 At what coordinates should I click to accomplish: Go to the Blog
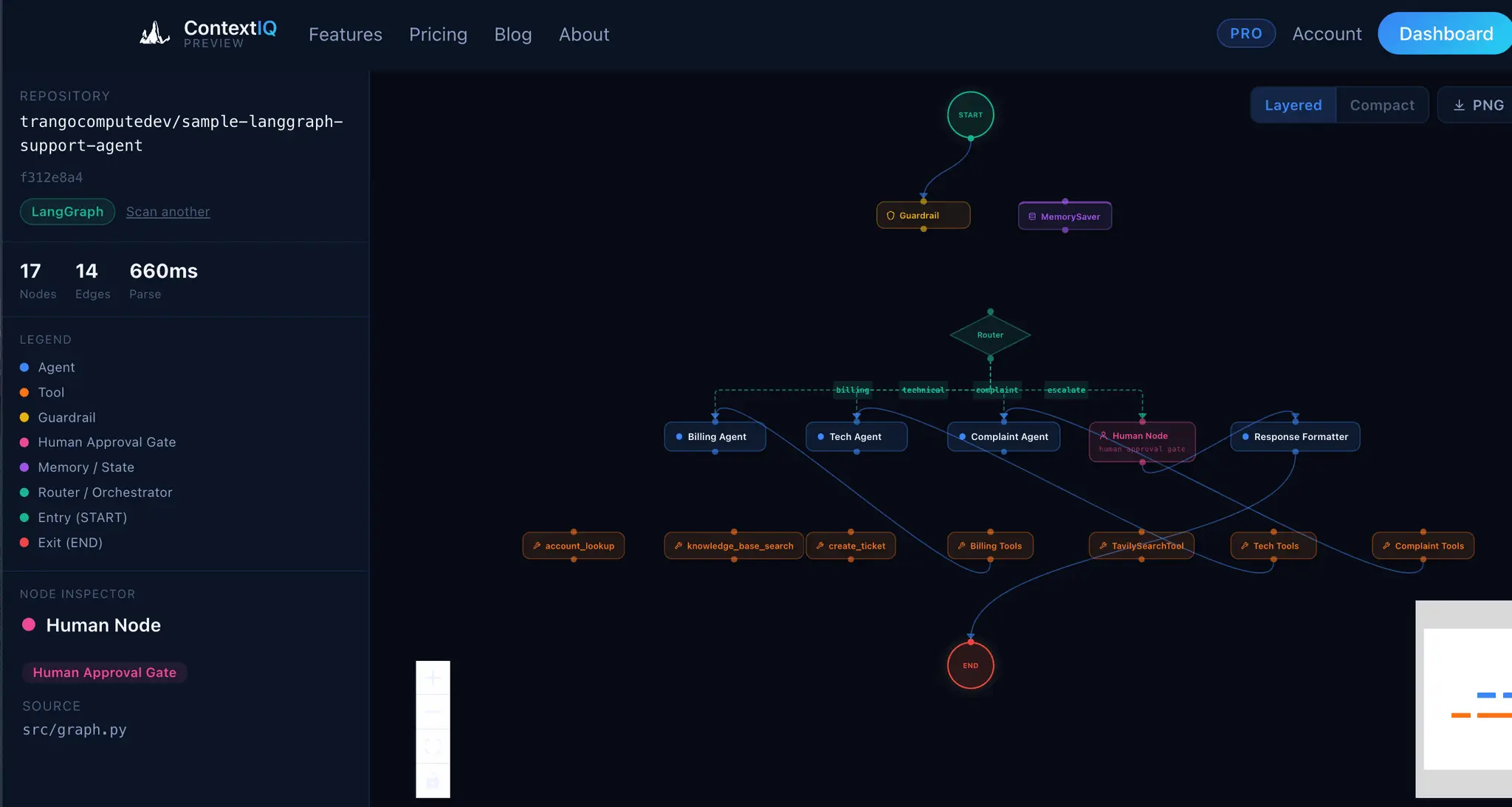point(513,34)
